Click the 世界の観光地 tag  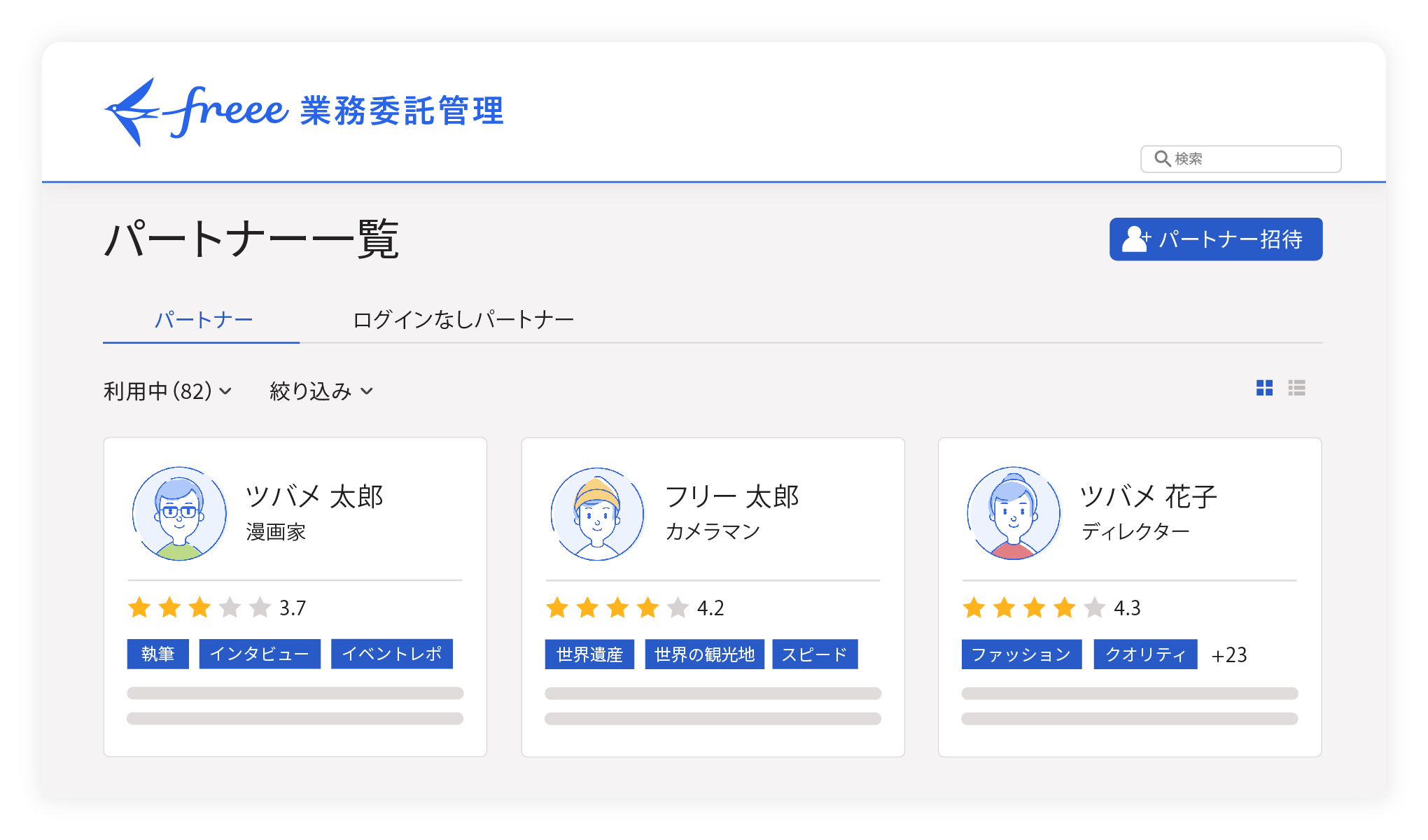click(704, 654)
